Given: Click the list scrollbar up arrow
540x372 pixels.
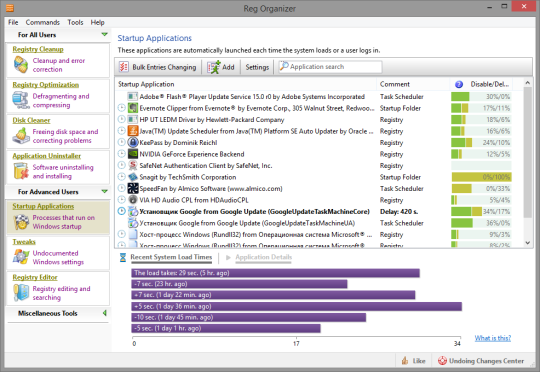Looking at the screenshot, I should pos(527,83).
